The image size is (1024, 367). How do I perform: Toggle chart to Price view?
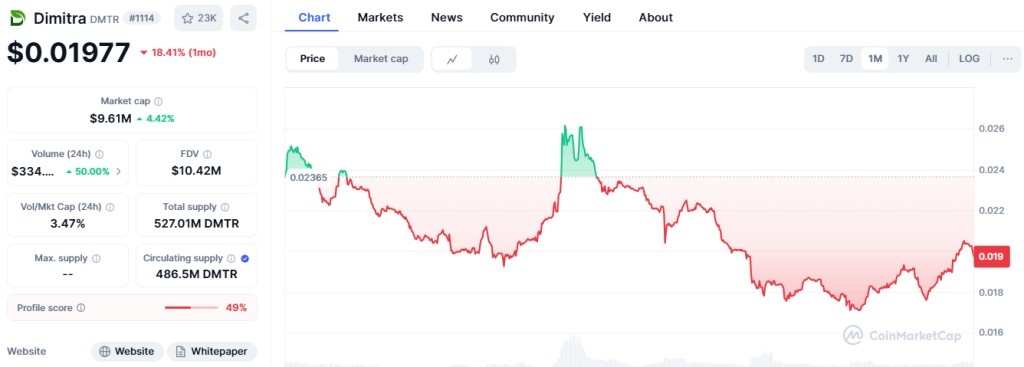coord(312,59)
